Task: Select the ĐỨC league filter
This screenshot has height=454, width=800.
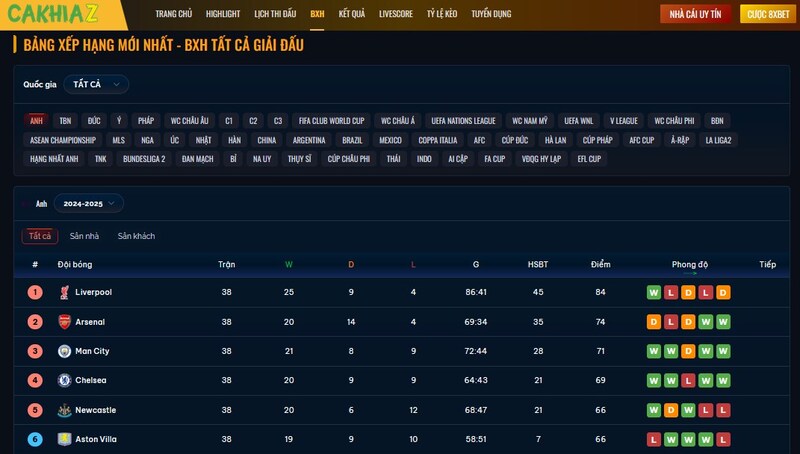Action: tap(94, 121)
